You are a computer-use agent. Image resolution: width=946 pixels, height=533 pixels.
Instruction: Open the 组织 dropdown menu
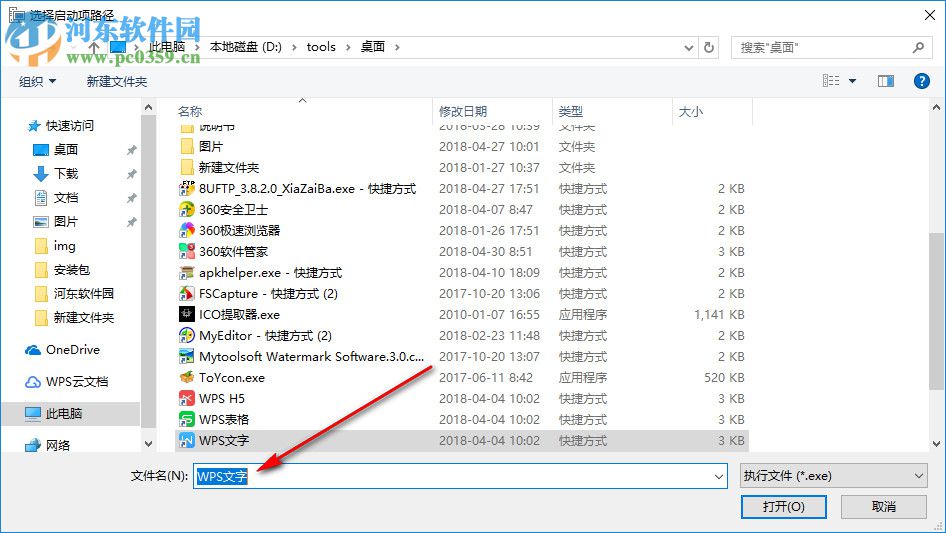pyautogui.click(x=37, y=81)
